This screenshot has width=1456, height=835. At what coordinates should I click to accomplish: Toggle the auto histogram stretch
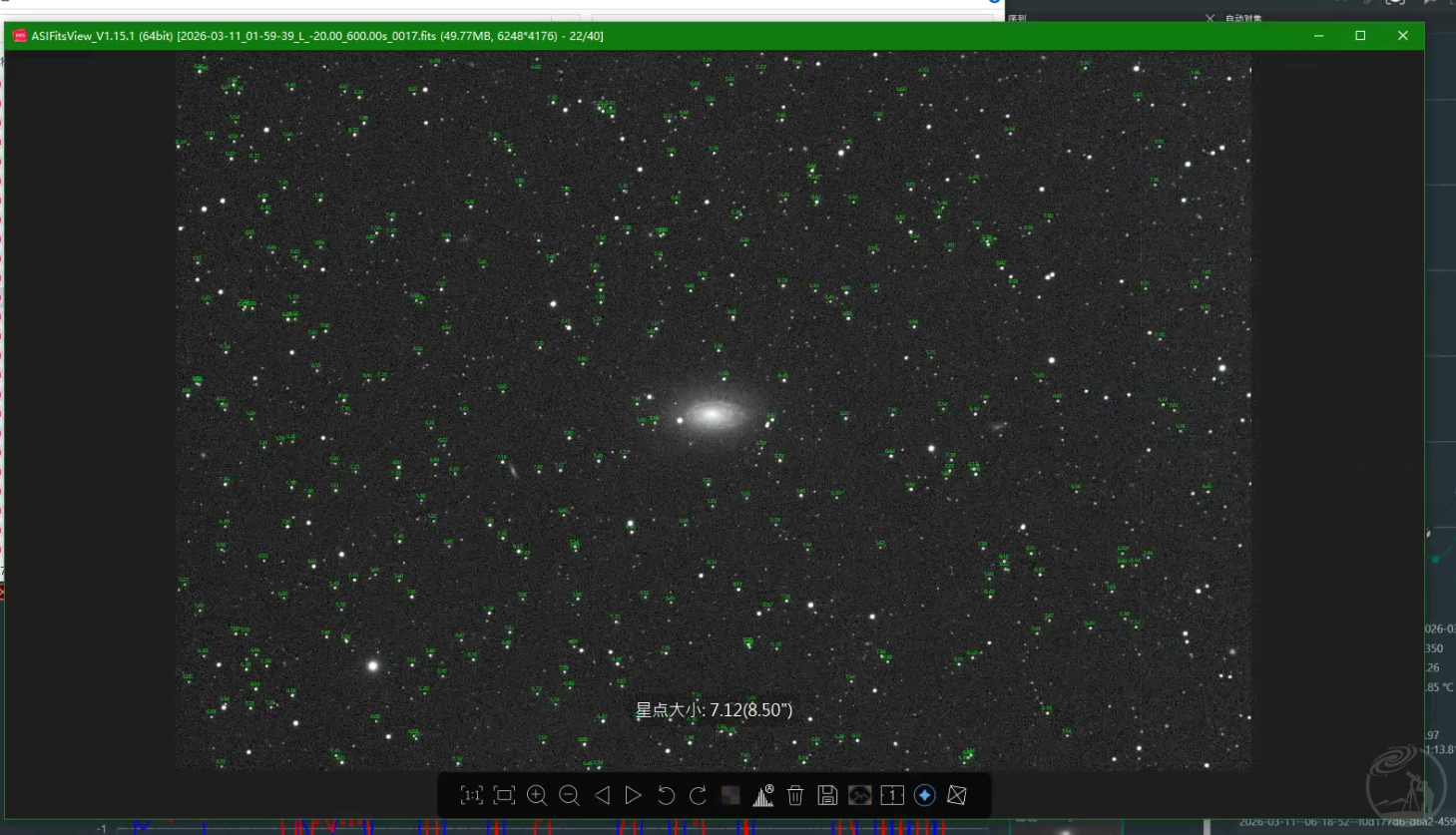[763, 795]
